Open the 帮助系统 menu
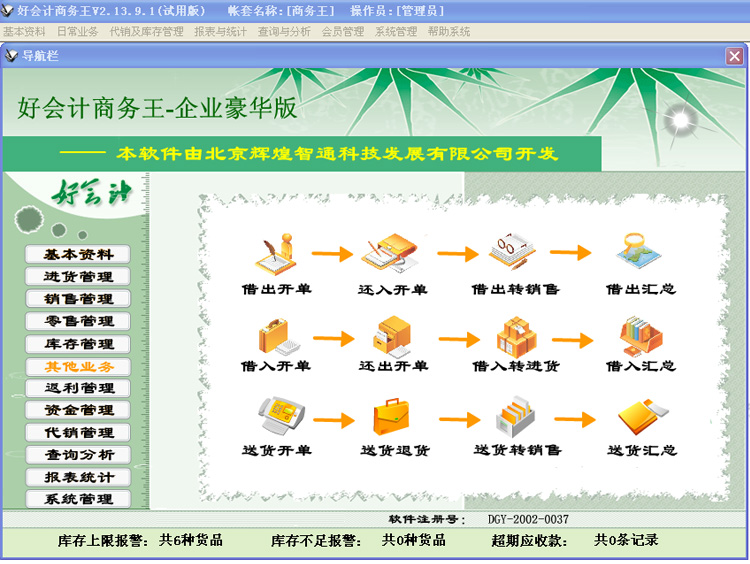This screenshot has width=750, height=564. (449, 32)
